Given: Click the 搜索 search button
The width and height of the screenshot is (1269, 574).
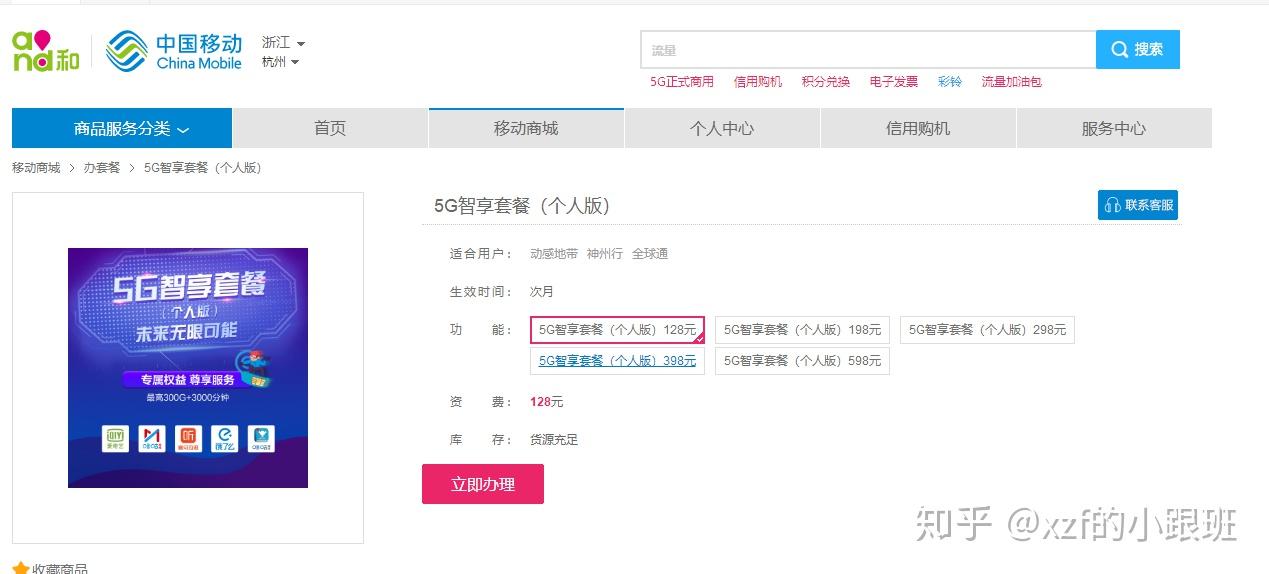Looking at the screenshot, I should point(1138,49).
